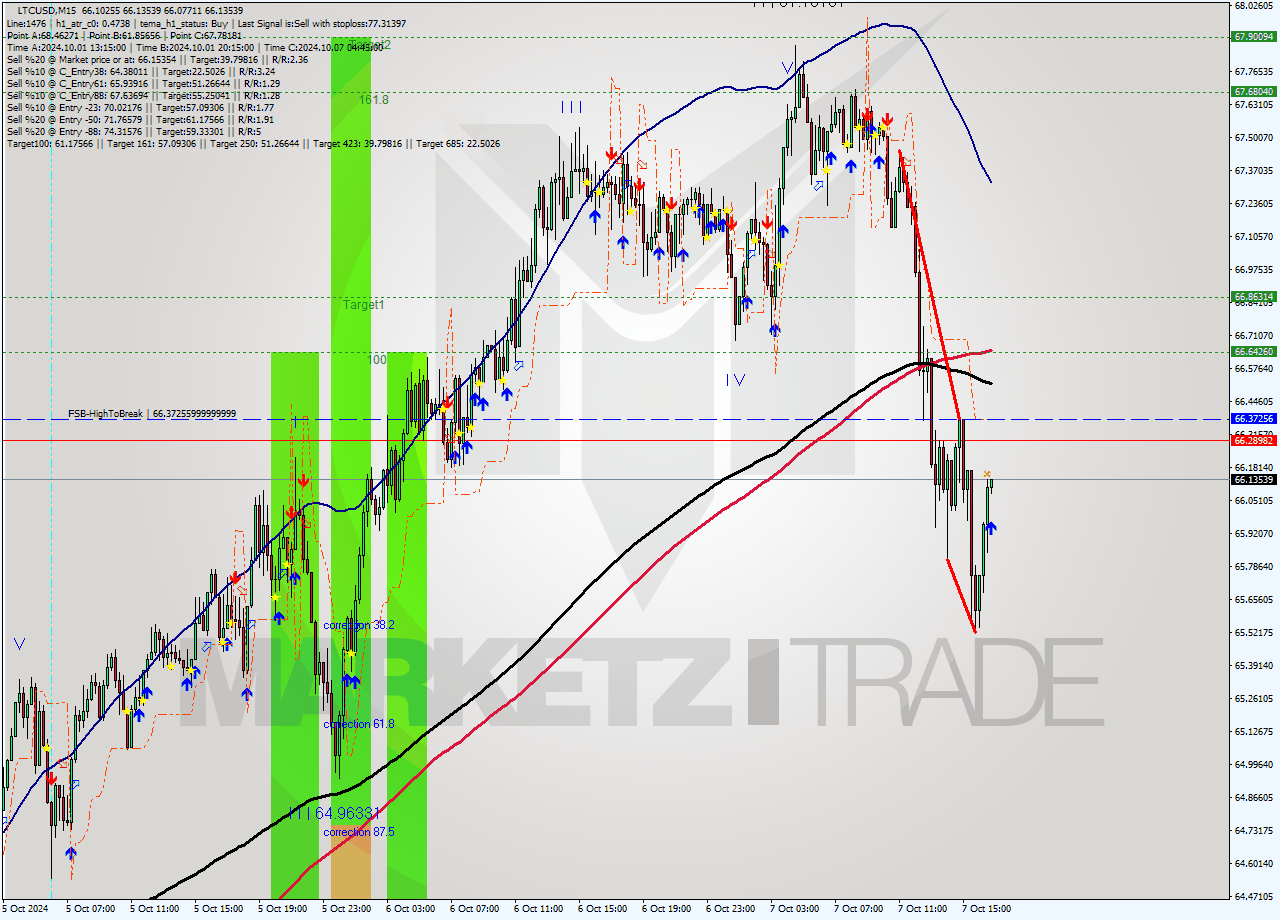The width and height of the screenshot is (1280, 920).
Task: Click the 67.23605 price scale value
Action: pyautogui.click(x=1253, y=203)
